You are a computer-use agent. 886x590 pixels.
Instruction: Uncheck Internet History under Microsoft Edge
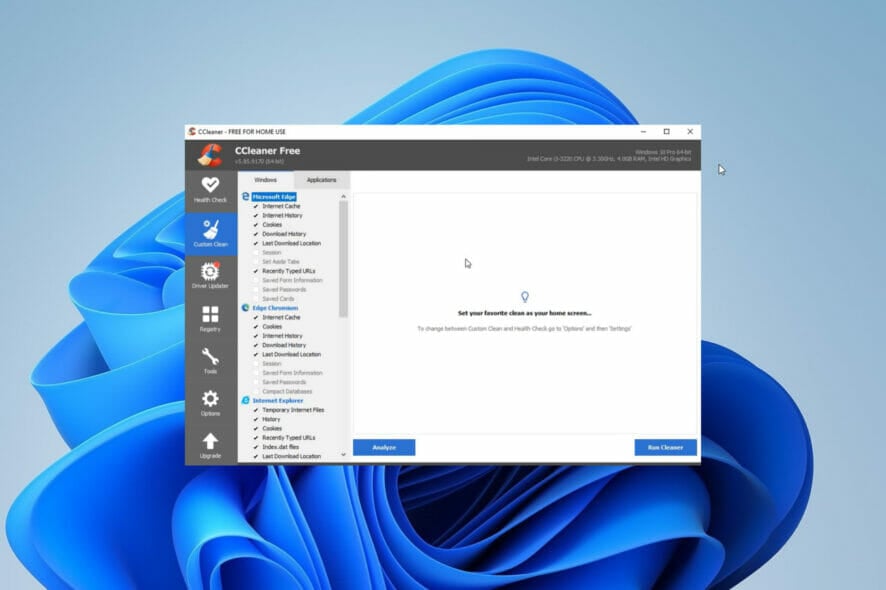pos(256,215)
